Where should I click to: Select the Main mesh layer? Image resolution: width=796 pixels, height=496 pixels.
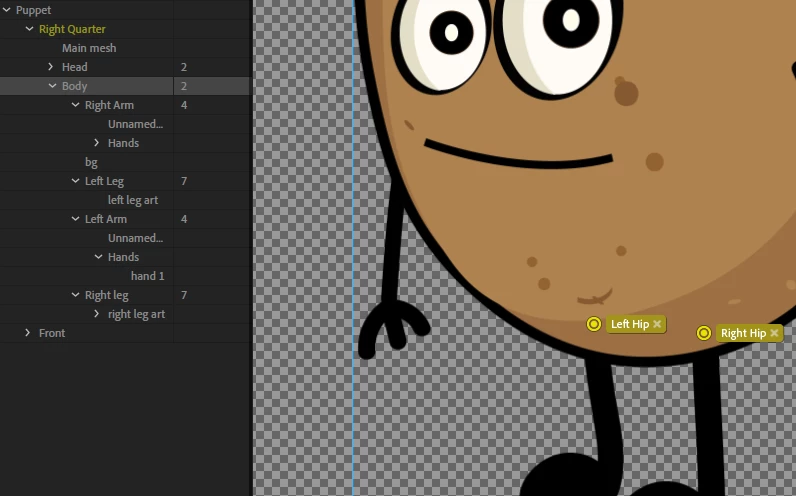pos(89,48)
